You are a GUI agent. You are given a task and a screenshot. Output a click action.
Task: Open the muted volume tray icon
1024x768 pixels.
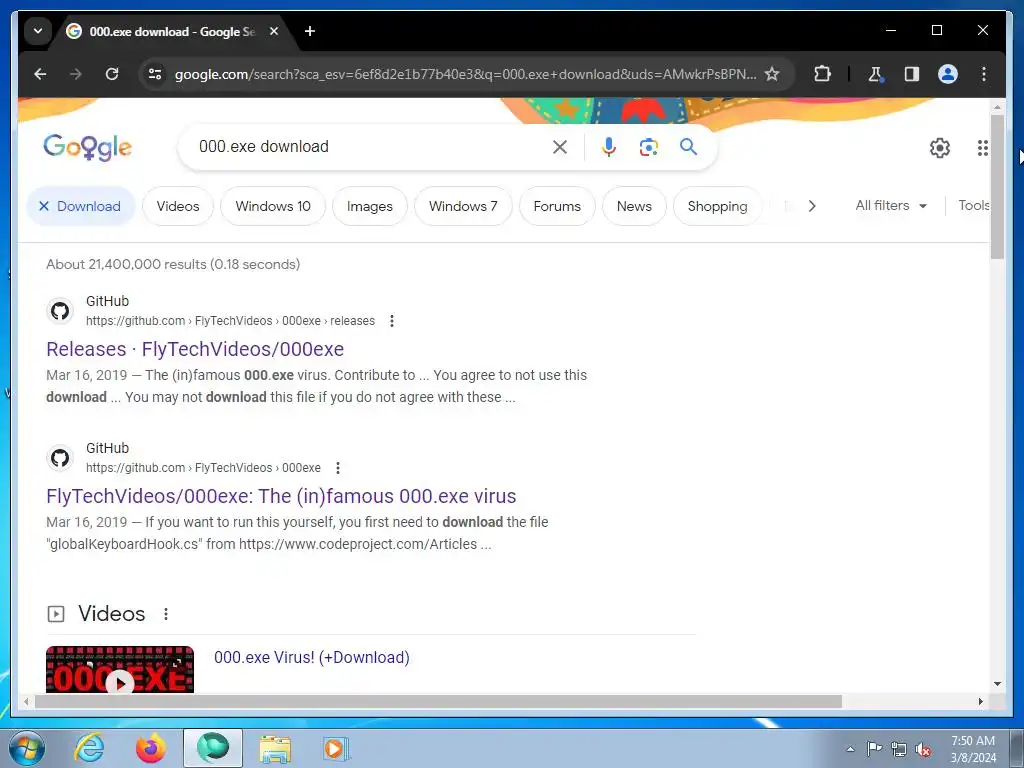pyautogui.click(x=923, y=749)
